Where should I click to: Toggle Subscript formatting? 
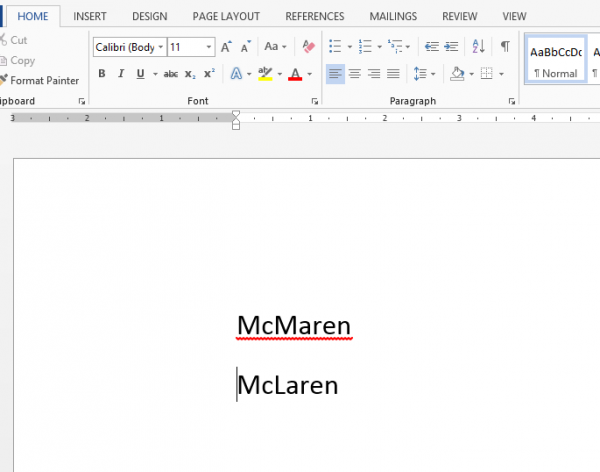pyautogui.click(x=190, y=74)
